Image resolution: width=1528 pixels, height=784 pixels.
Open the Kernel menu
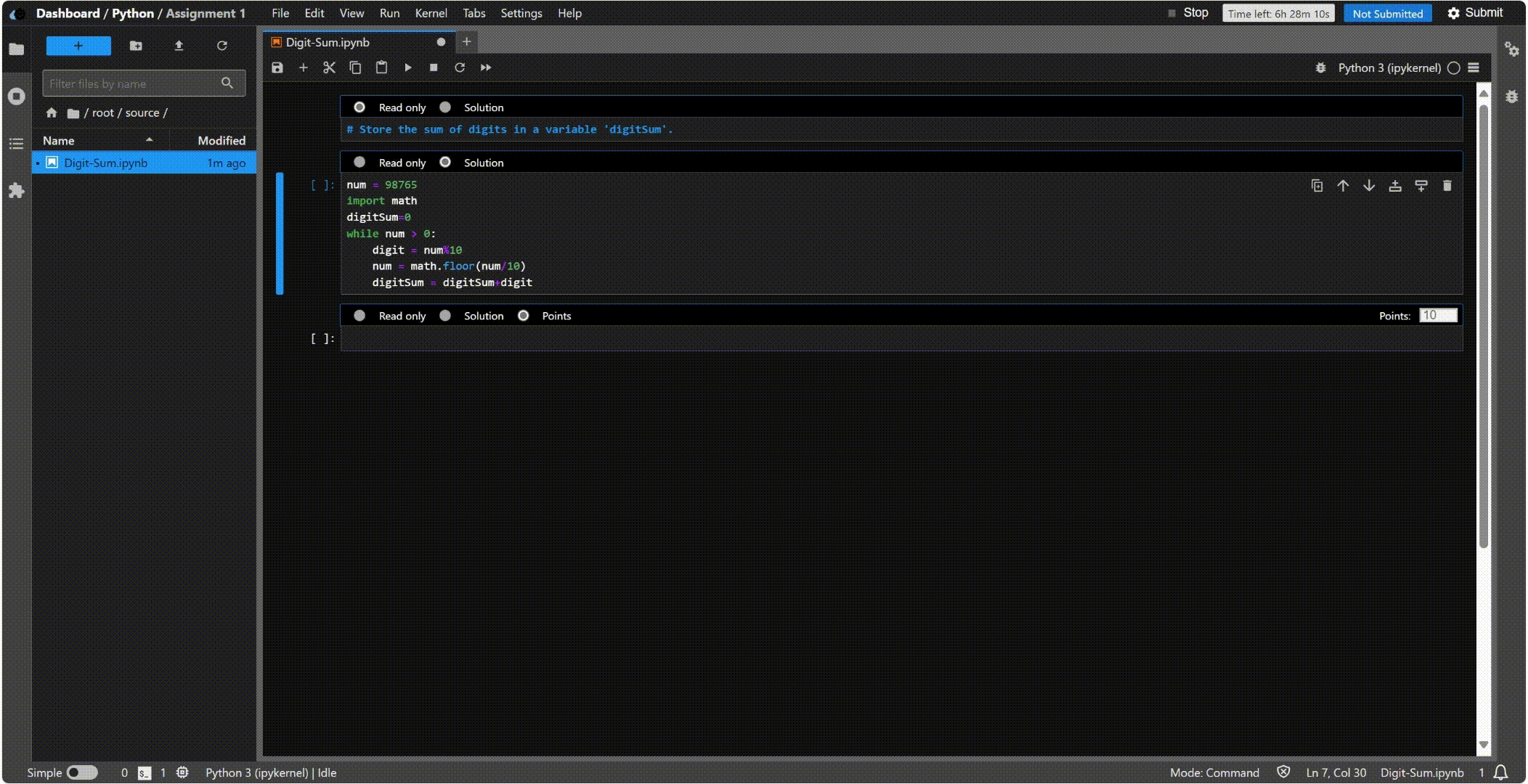click(x=431, y=13)
